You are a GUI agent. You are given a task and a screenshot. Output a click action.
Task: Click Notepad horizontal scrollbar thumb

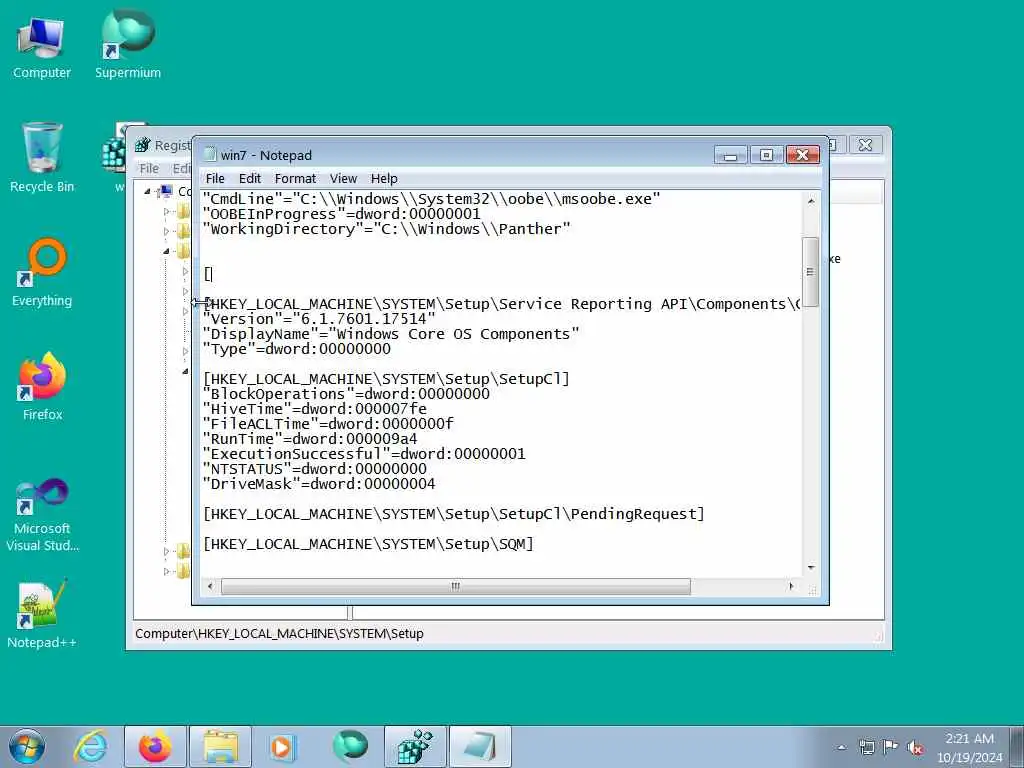[x=455, y=586]
